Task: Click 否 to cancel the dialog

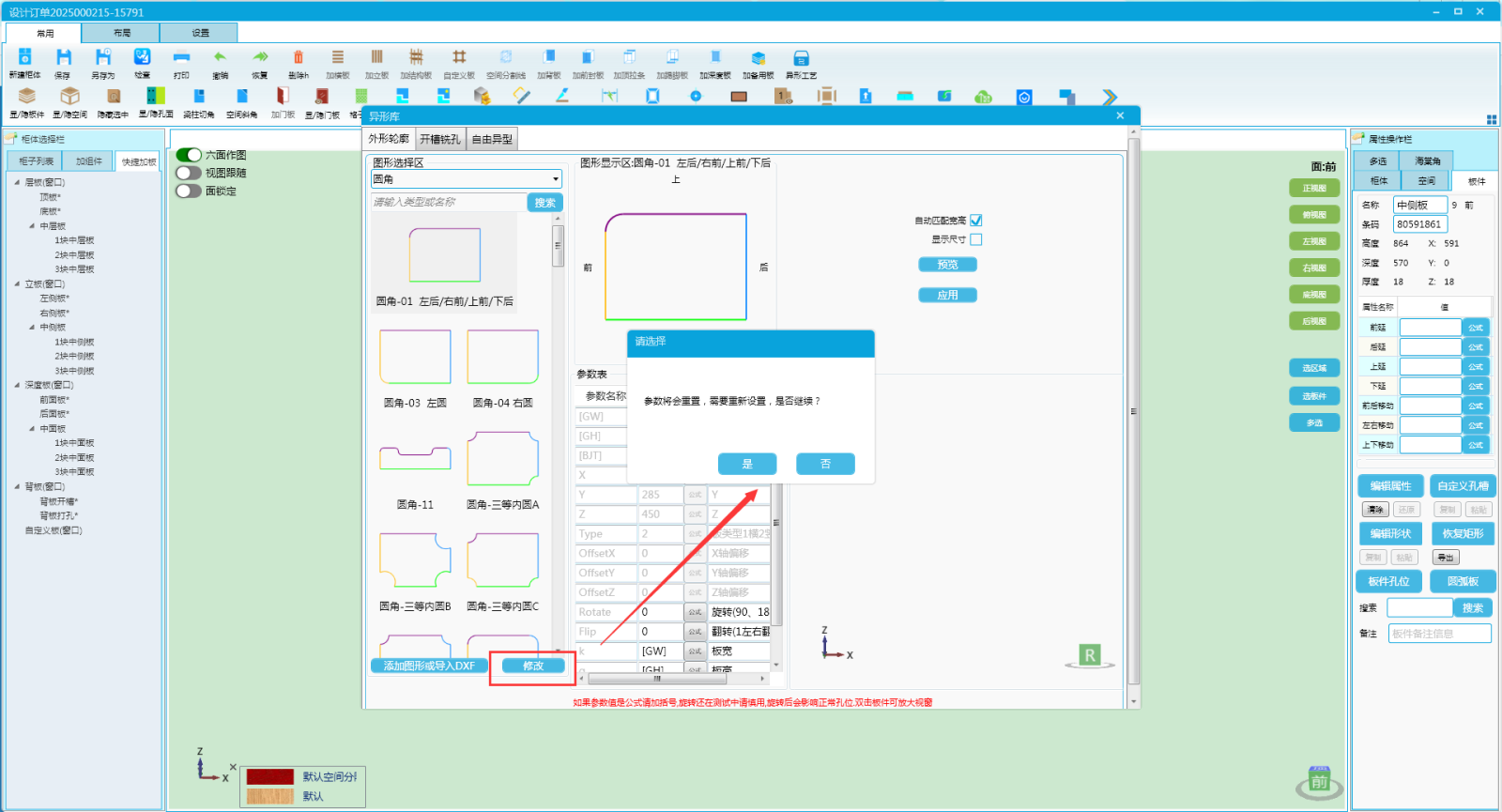Action: coord(825,464)
